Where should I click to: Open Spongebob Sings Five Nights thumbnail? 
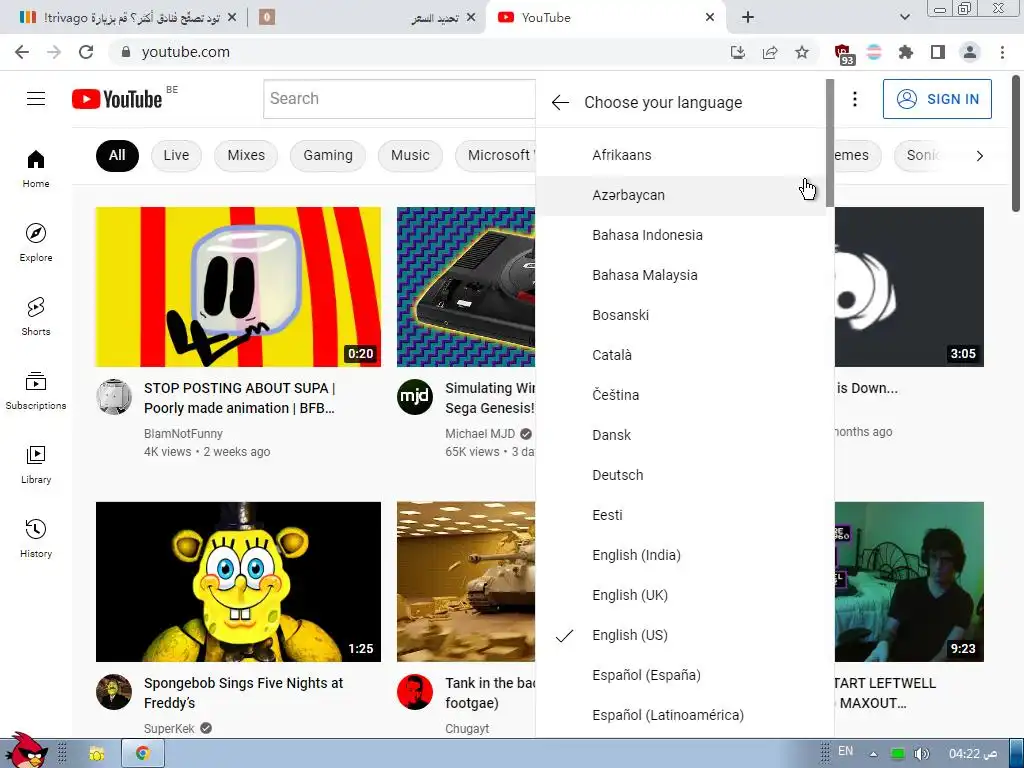[238, 582]
